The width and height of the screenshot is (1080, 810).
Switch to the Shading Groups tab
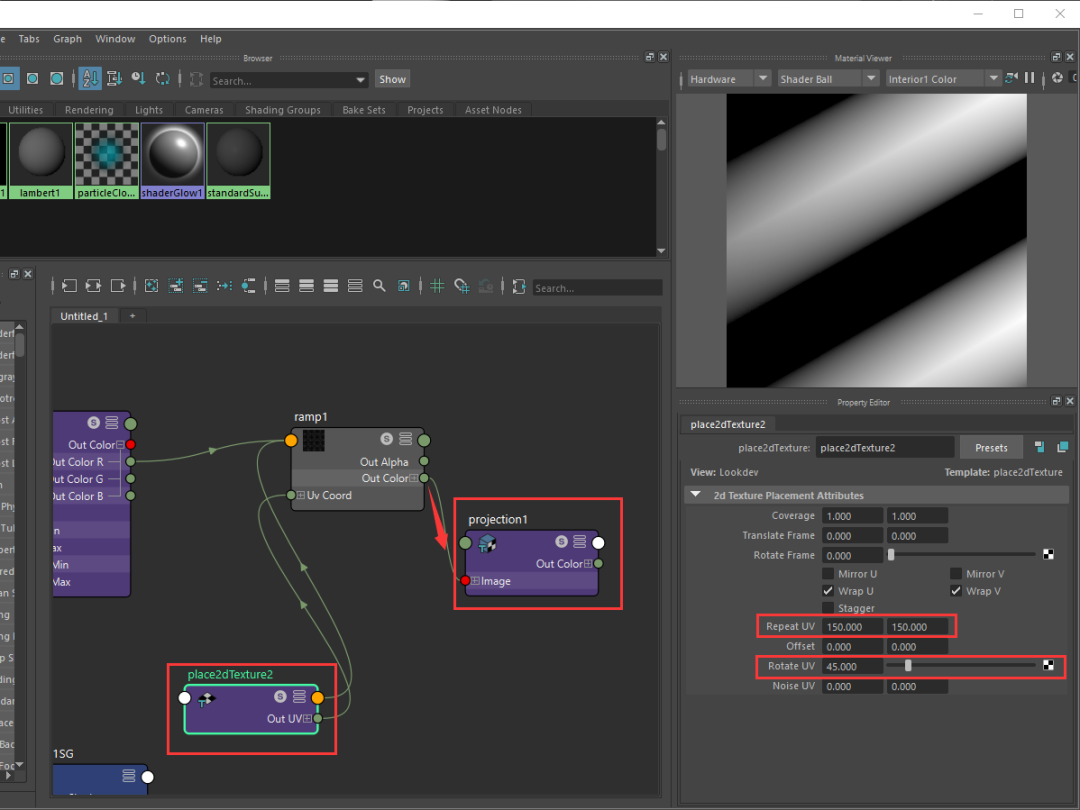282,110
